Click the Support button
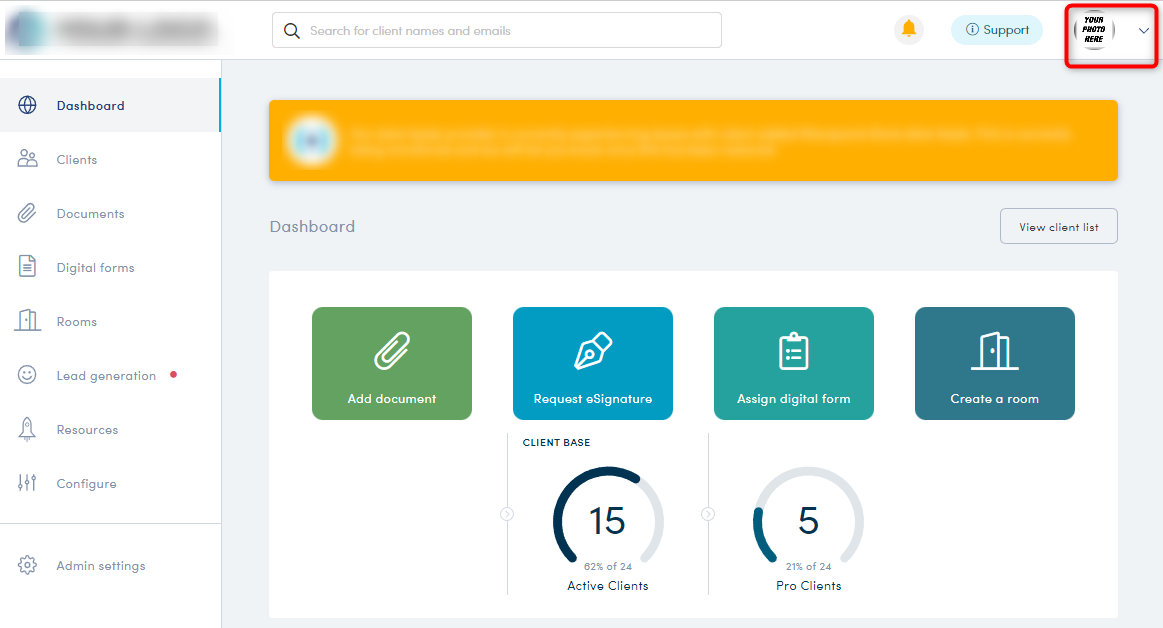Screen dimensions: 1163x628 (x=996, y=30)
